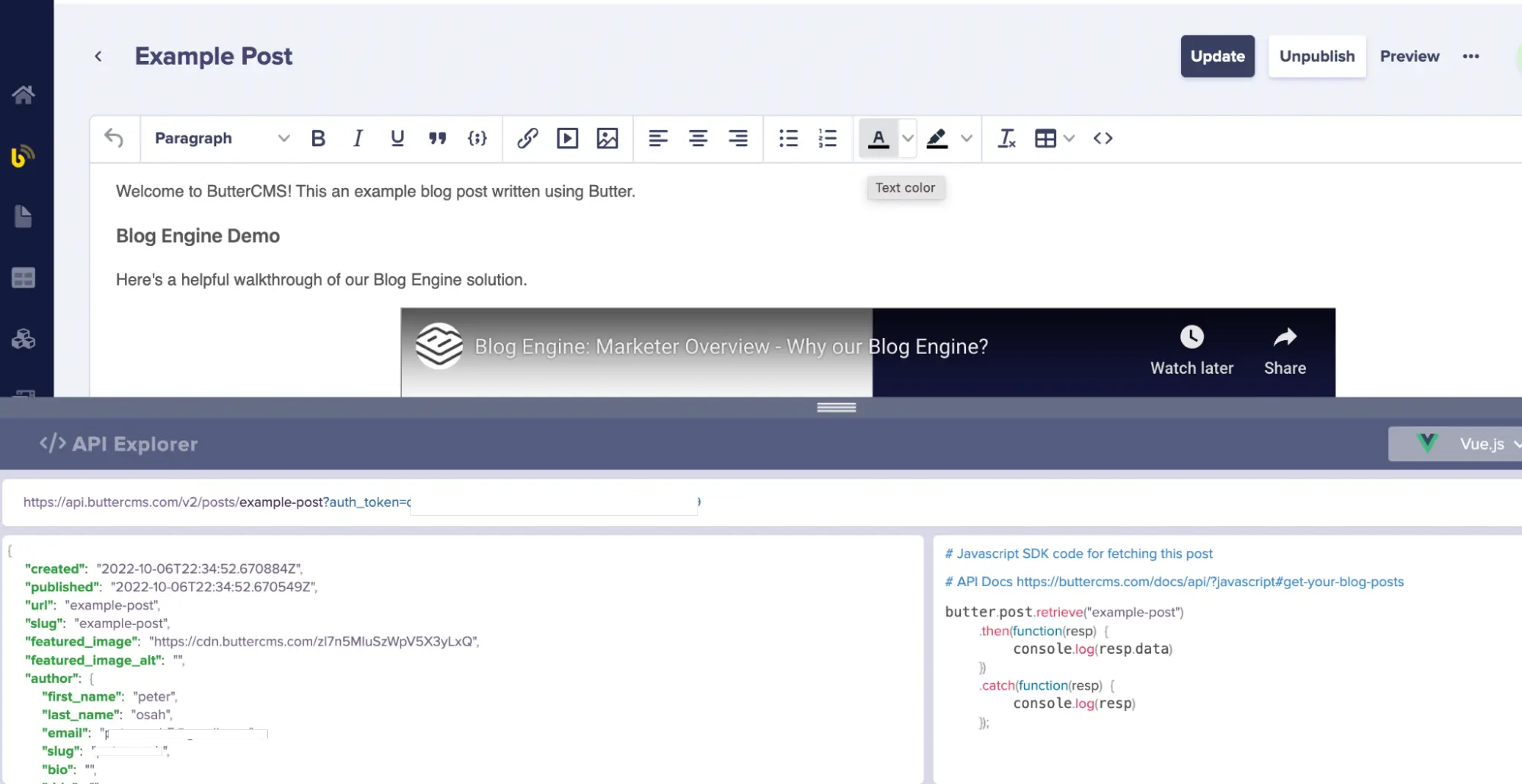1522x784 pixels.
Task: Open the collections table icon in the sidebar
Action: click(24, 278)
